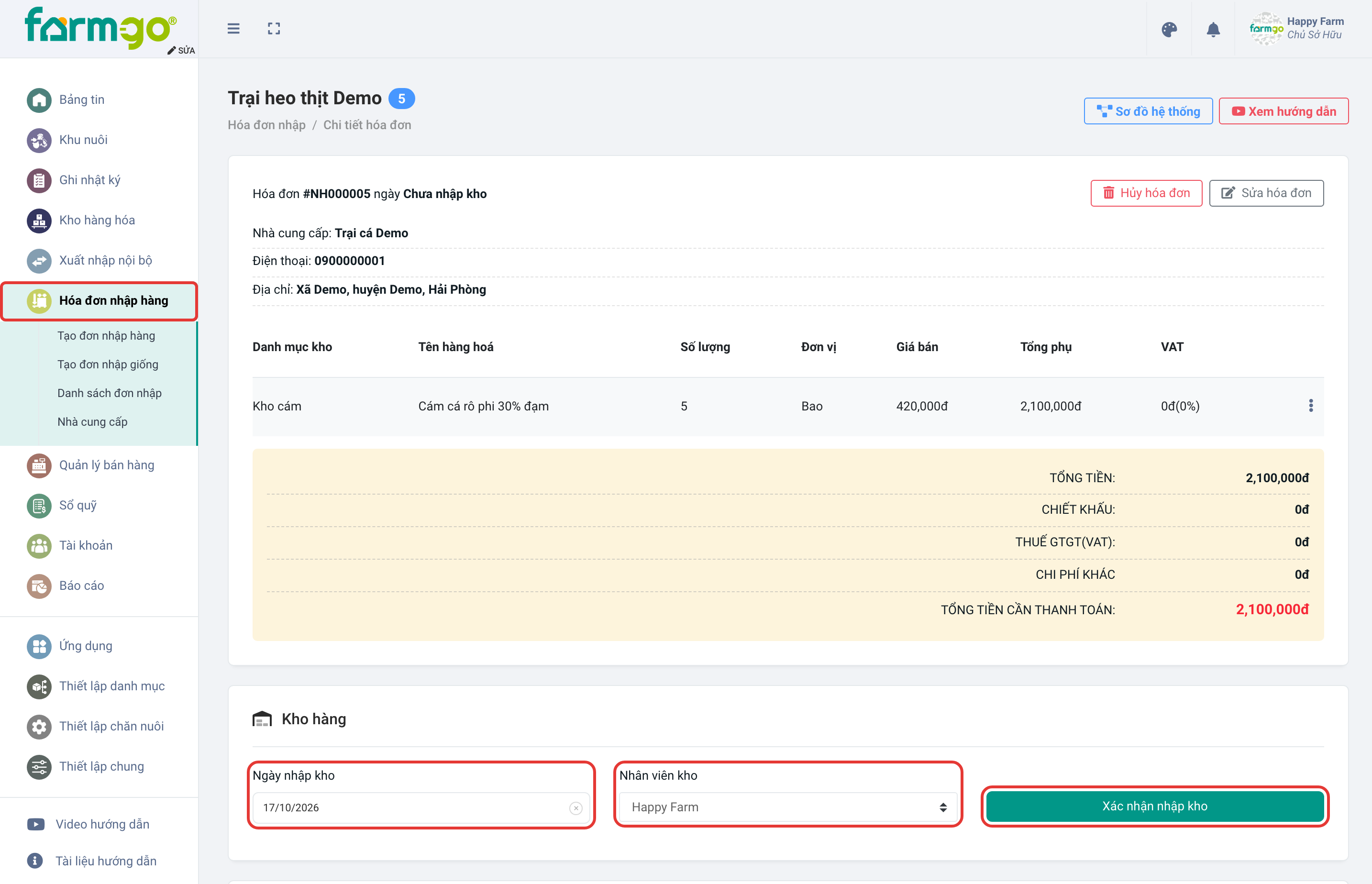Click the Happy Farm profile avatar
The width and height of the screenshot is (1372, 884).
[1266, 29]
